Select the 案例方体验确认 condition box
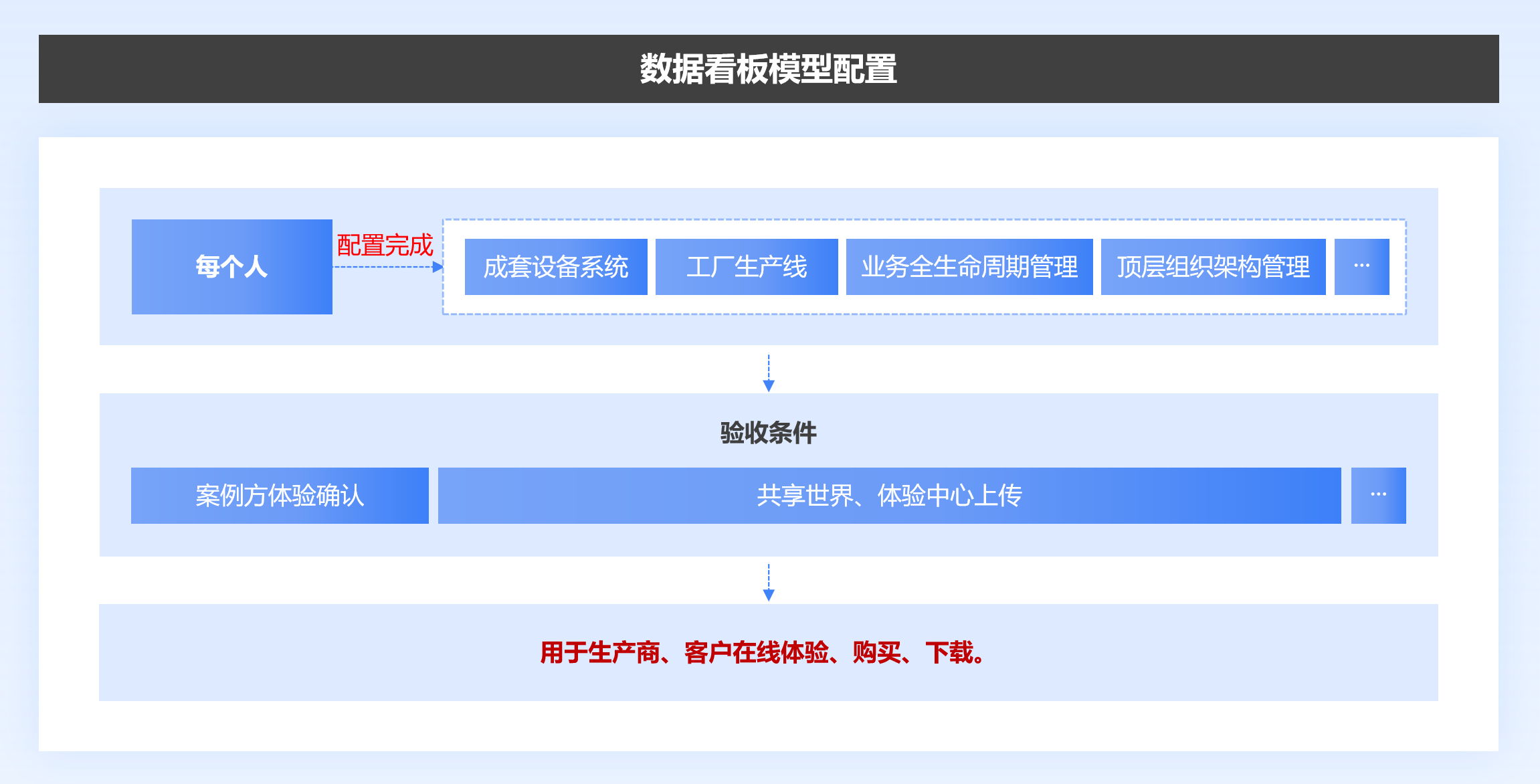The image size is (1540, 784). [x=280, y=496]
